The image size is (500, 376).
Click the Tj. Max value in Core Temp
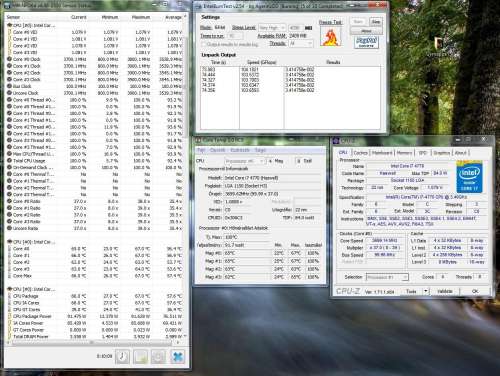pos(246,237)
